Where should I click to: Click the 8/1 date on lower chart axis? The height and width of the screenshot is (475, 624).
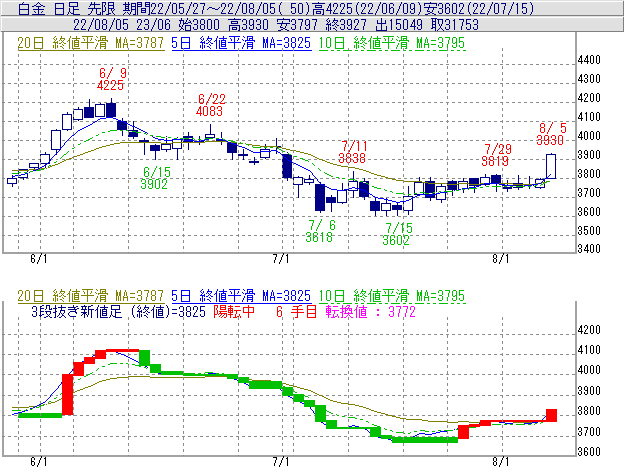[x=501, y=463]
